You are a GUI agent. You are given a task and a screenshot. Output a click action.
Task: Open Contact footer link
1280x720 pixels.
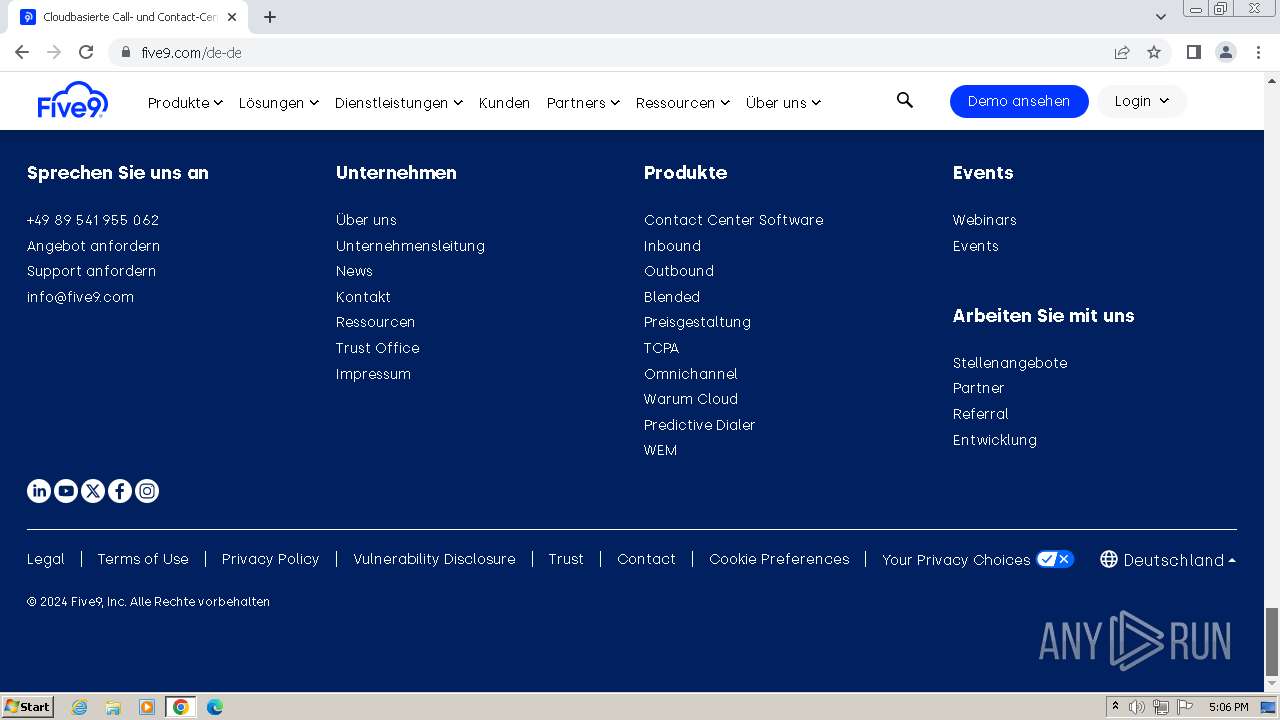click(646, 559)
